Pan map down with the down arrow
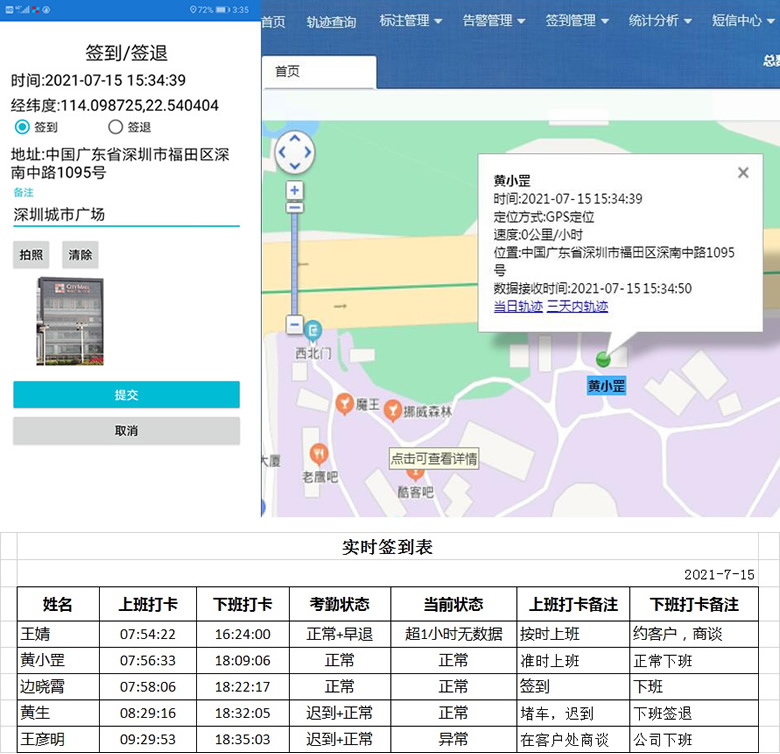780x754 pixels. click(295, 166)
